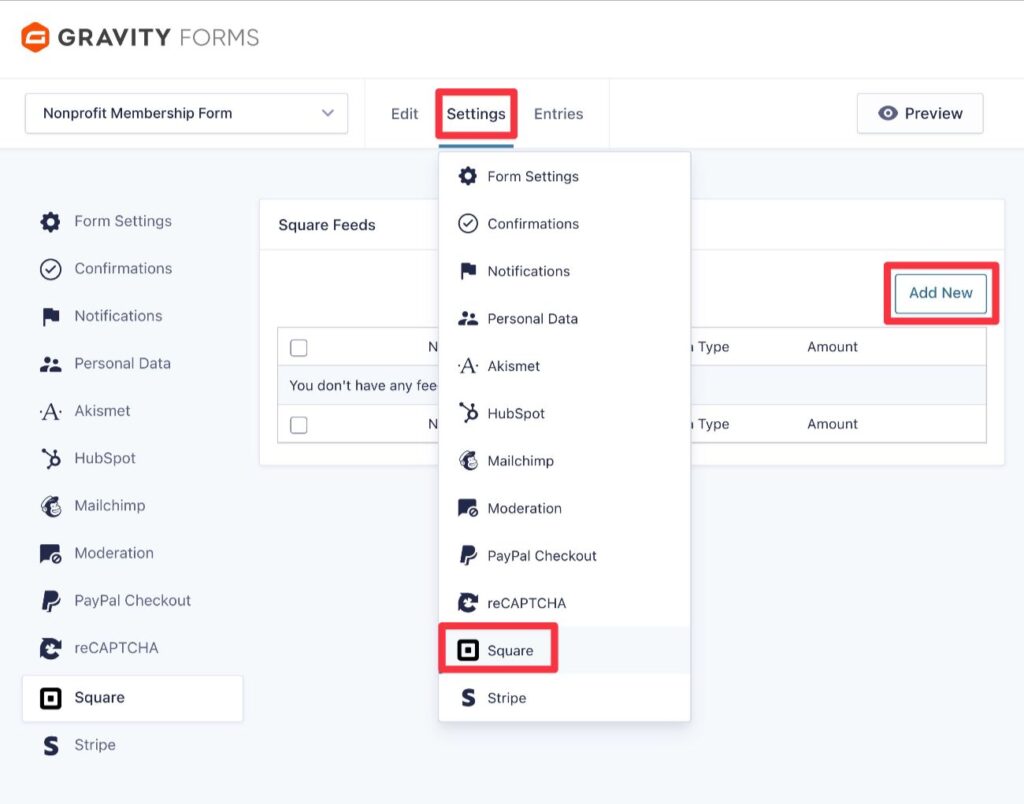The image size is (1024, 804).
Task: Select Square in the dropdown menu
Action: (564, 650)
